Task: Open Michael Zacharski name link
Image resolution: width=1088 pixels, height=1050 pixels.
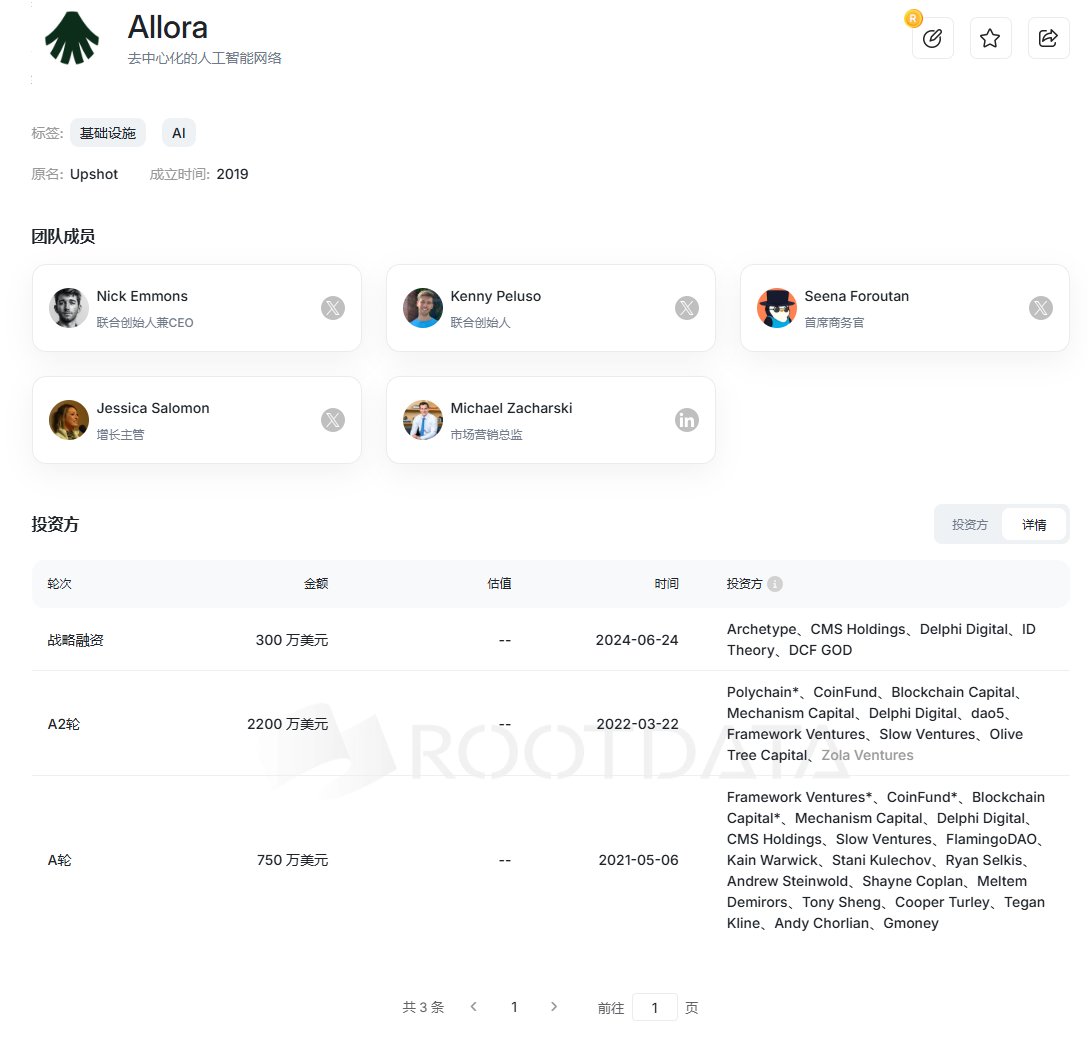Action: point(511,408)
